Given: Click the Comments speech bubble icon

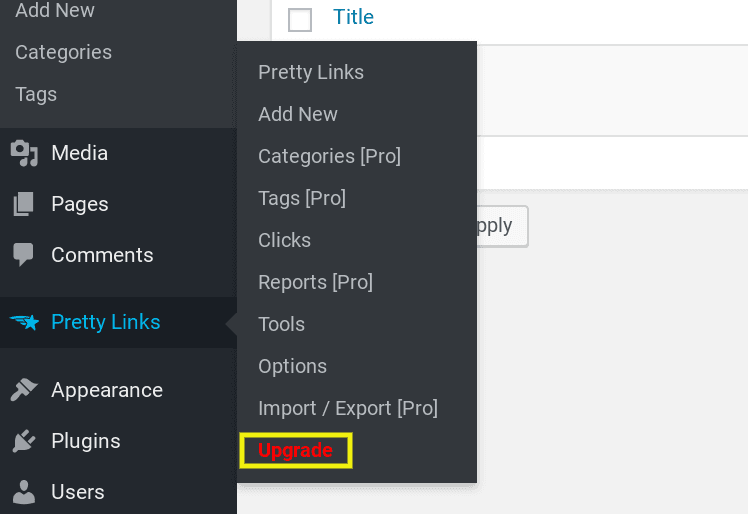Looking at the screenshot, I should [x=23, y=255].
